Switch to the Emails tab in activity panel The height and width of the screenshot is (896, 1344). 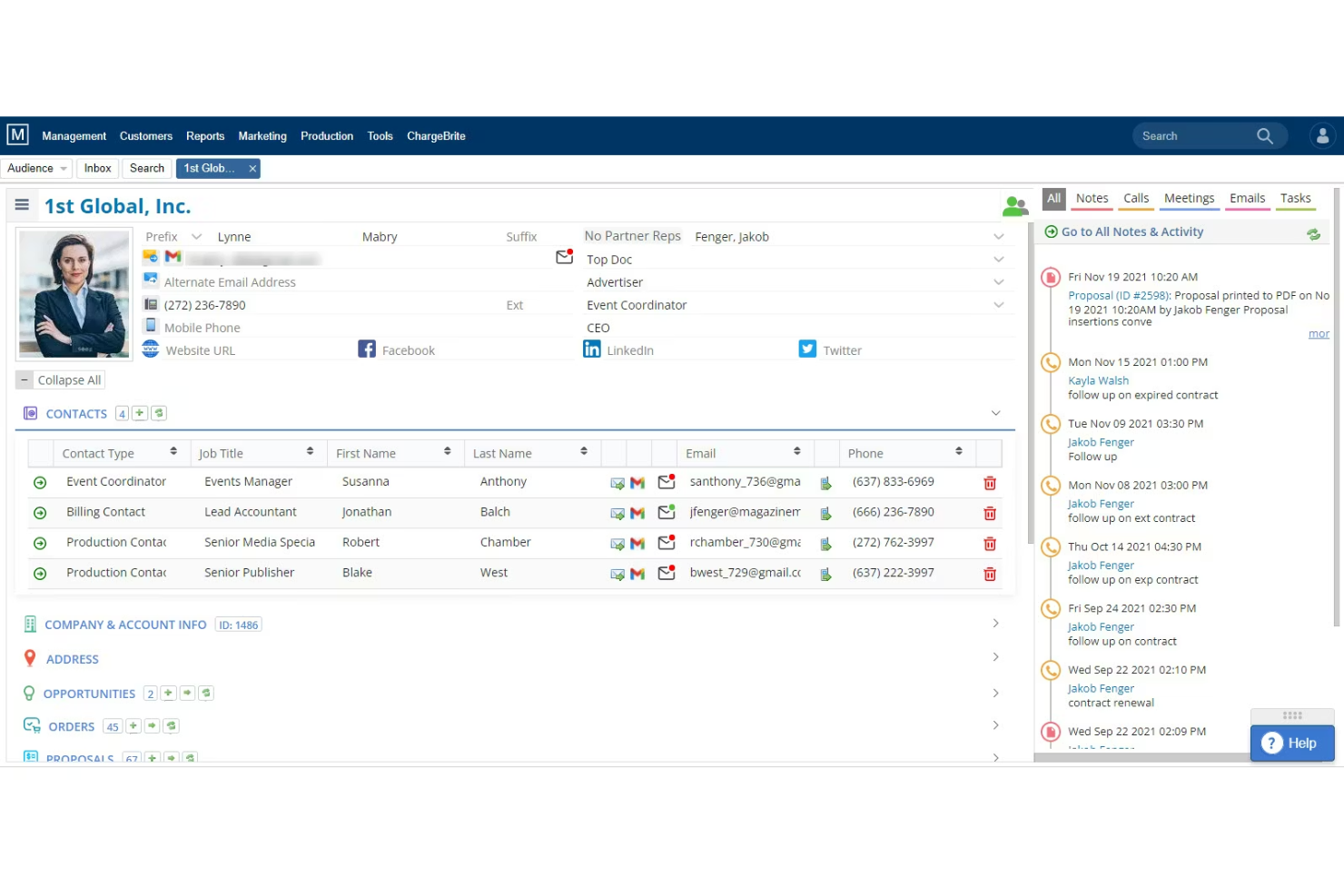[x=1247, y=198]
